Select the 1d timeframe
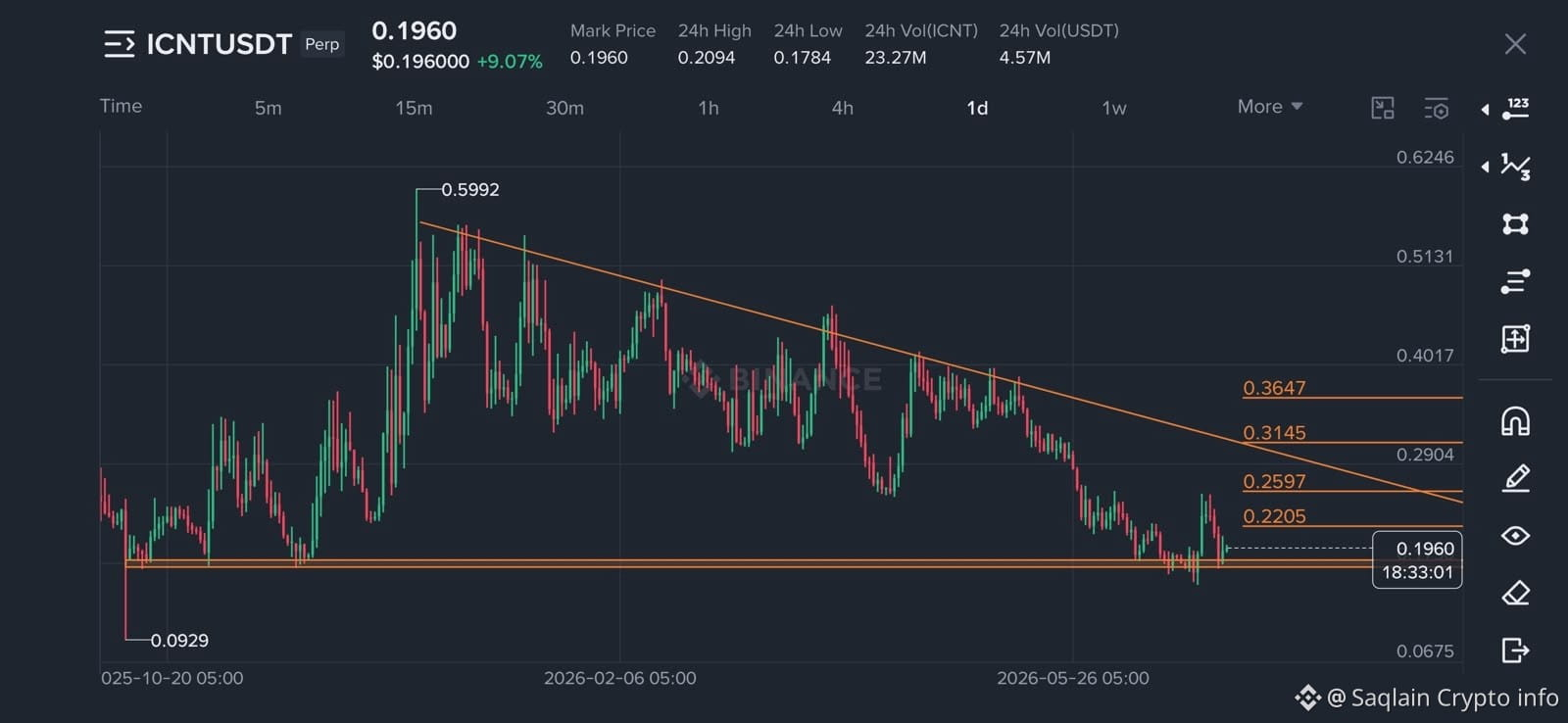 pyautogui.click(x=977, y=108)
